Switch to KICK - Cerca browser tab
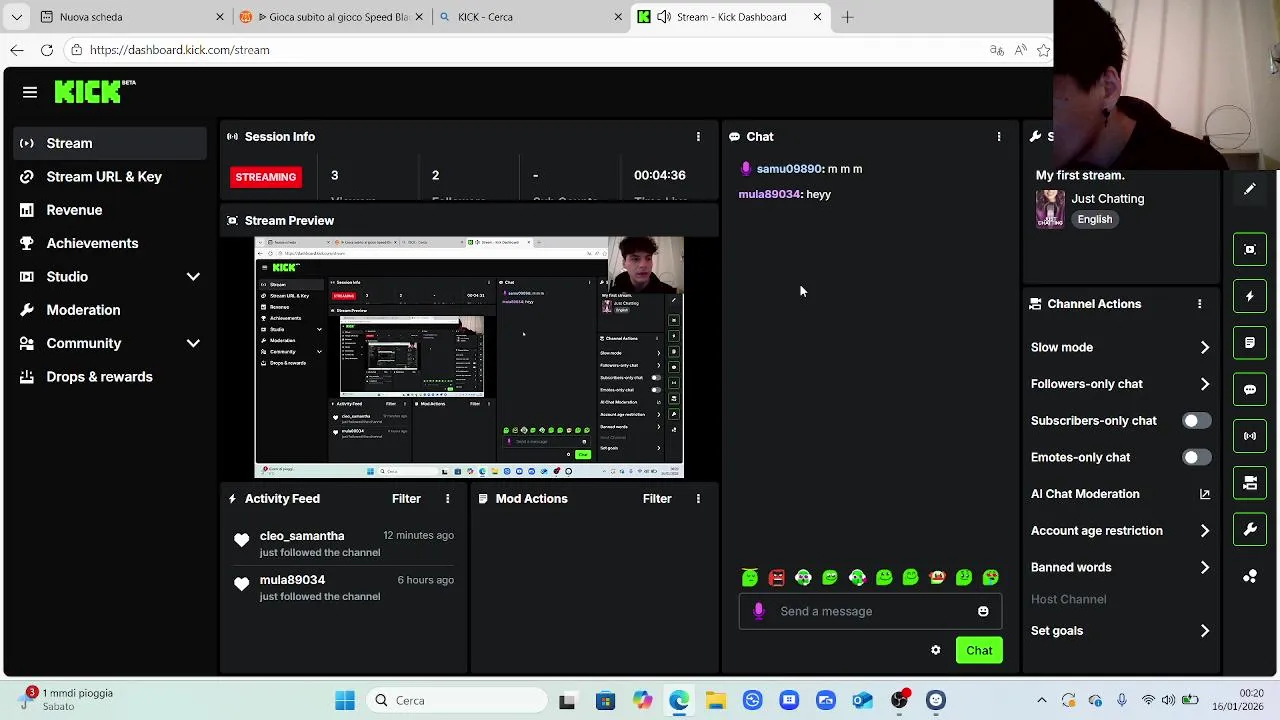The width and height of the screenshot is (1280, 720). 529,17
